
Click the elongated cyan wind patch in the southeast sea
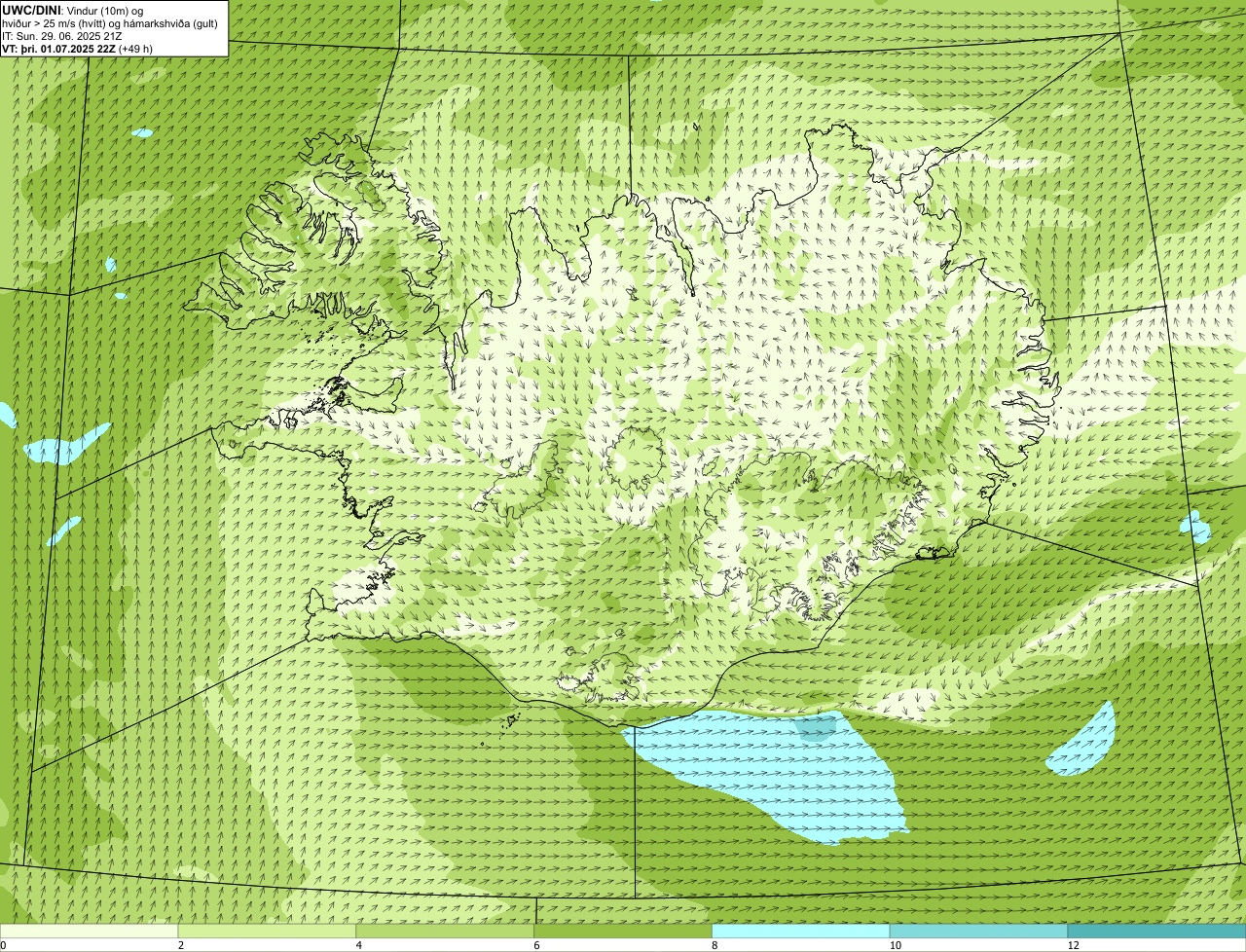coord(1082,742)
